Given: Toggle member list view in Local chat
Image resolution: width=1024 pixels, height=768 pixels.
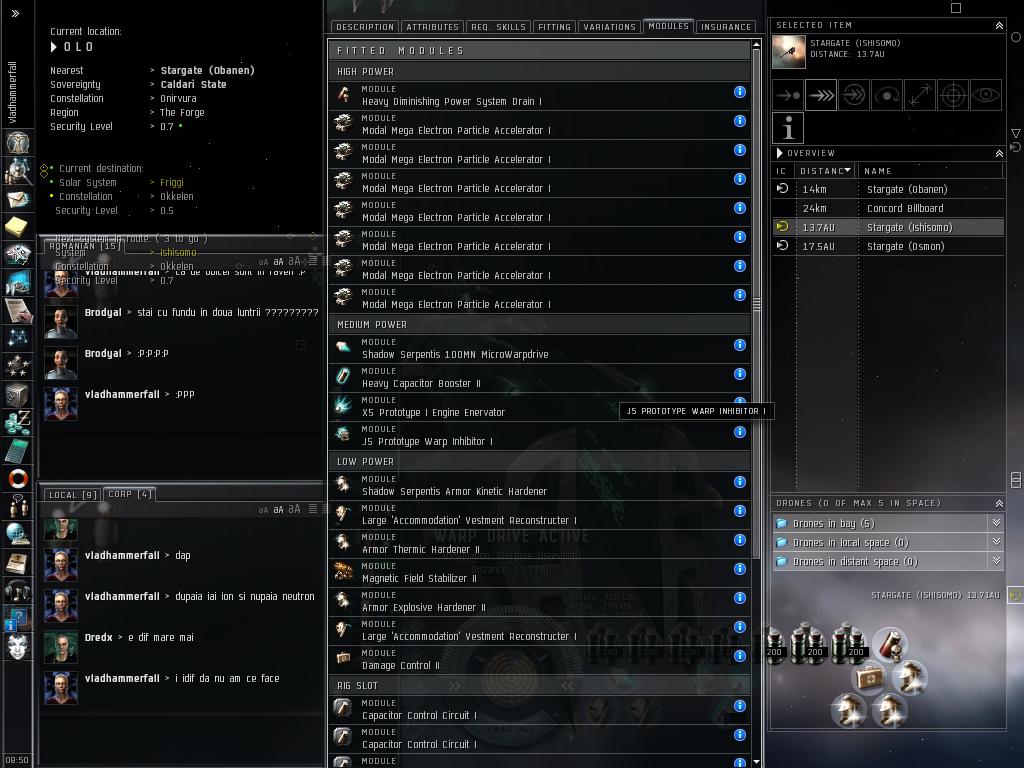Looking at the screenshot, I should coord(313,509).
